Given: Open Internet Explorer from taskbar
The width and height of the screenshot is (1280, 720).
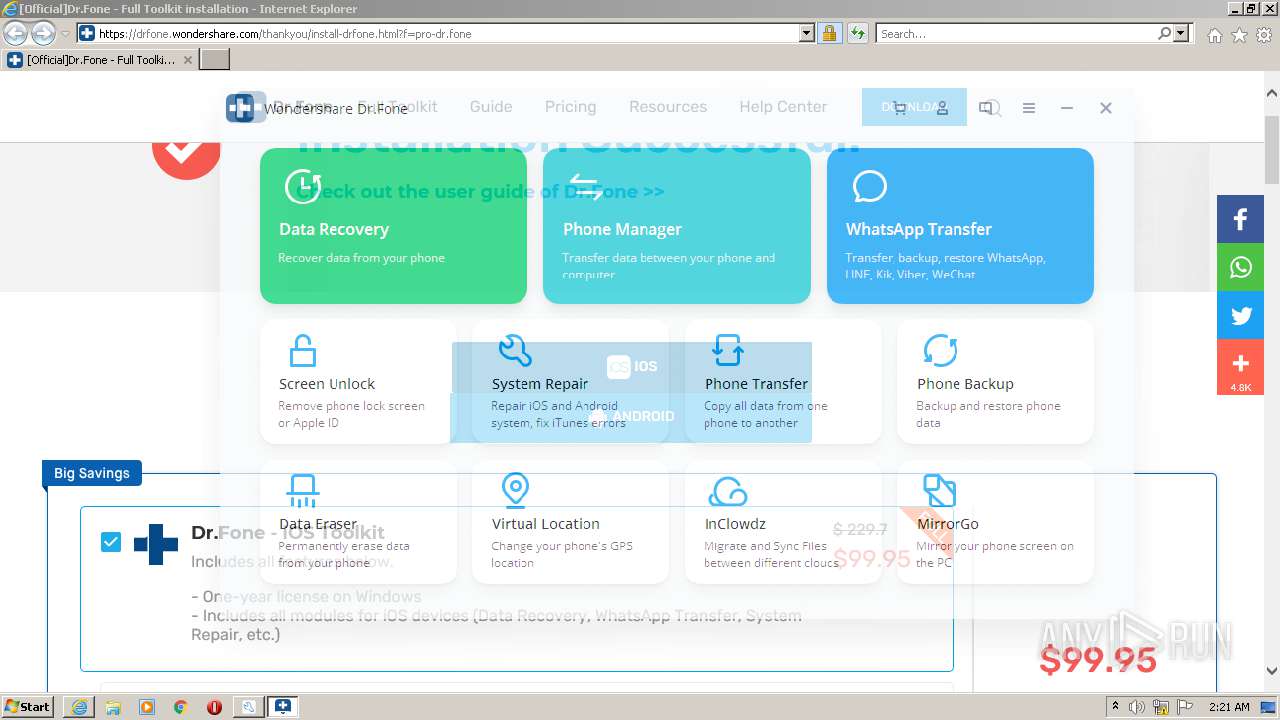Looking at the screenshot, I should click(79, 707).
